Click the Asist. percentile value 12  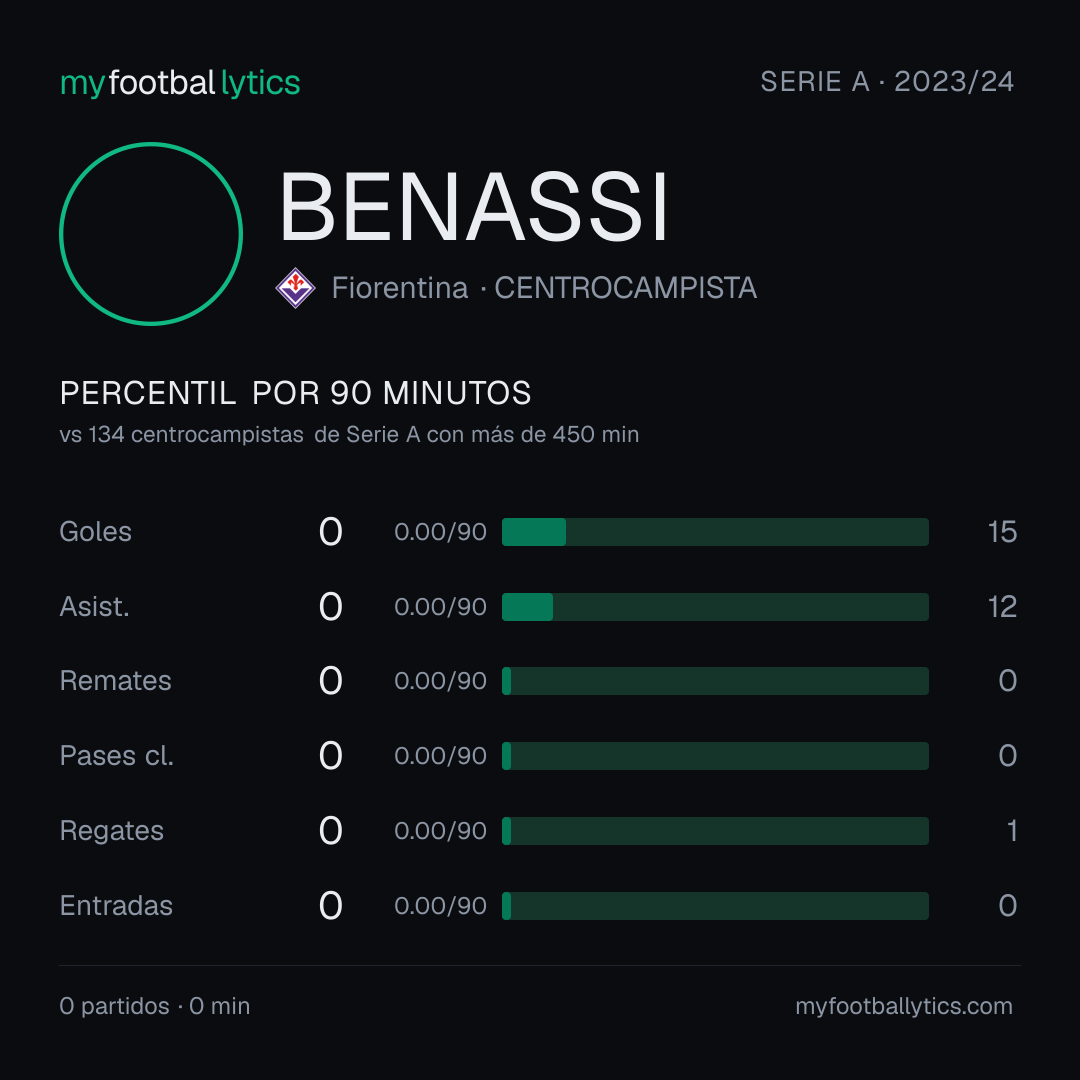click(1002, 607)
